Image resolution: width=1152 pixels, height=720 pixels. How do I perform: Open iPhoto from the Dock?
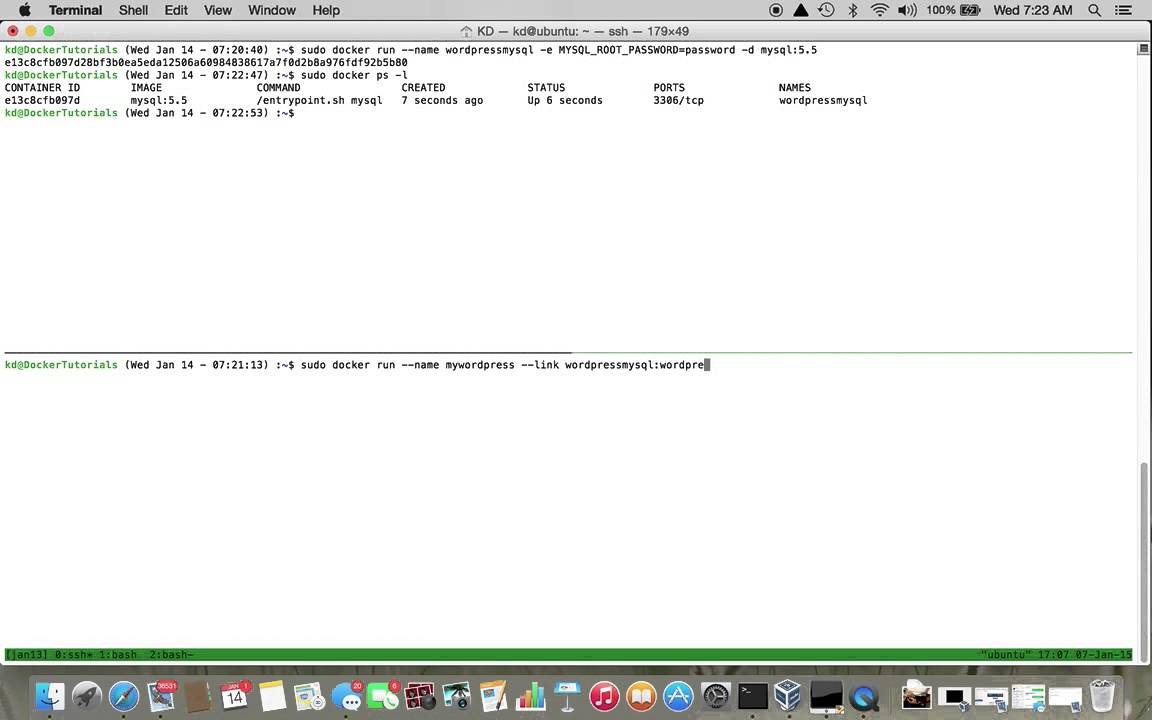click(456, 696)
